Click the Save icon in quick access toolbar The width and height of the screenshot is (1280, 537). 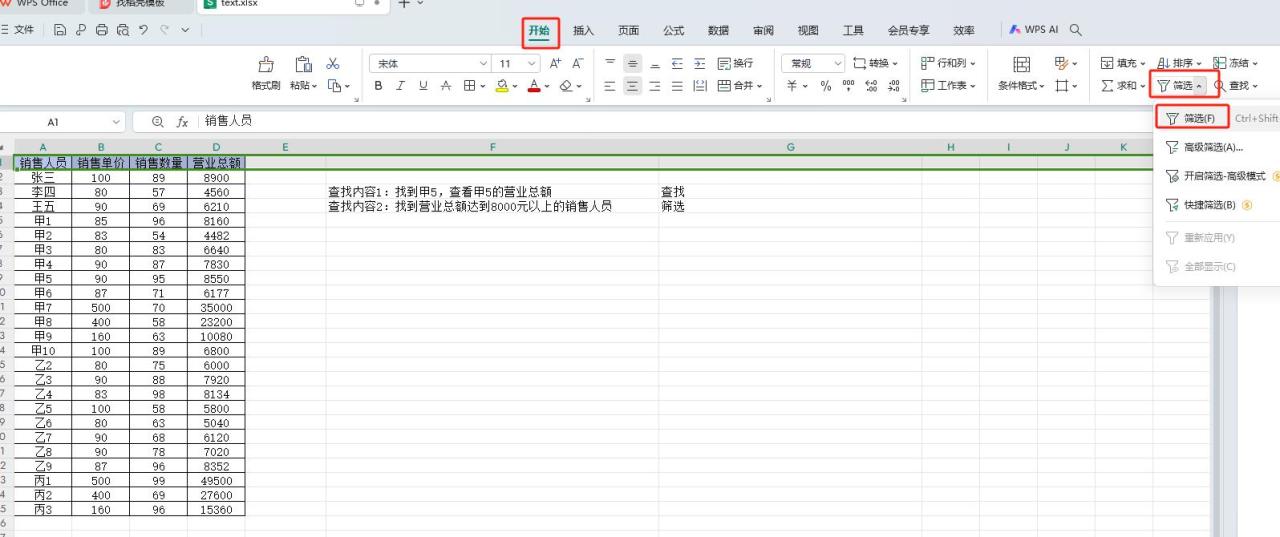point(61,30)
